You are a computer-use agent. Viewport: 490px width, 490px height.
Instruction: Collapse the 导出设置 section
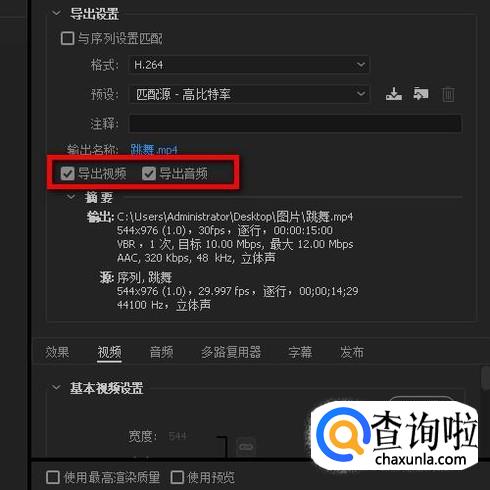pyautogui.click(x=56, y=13)
